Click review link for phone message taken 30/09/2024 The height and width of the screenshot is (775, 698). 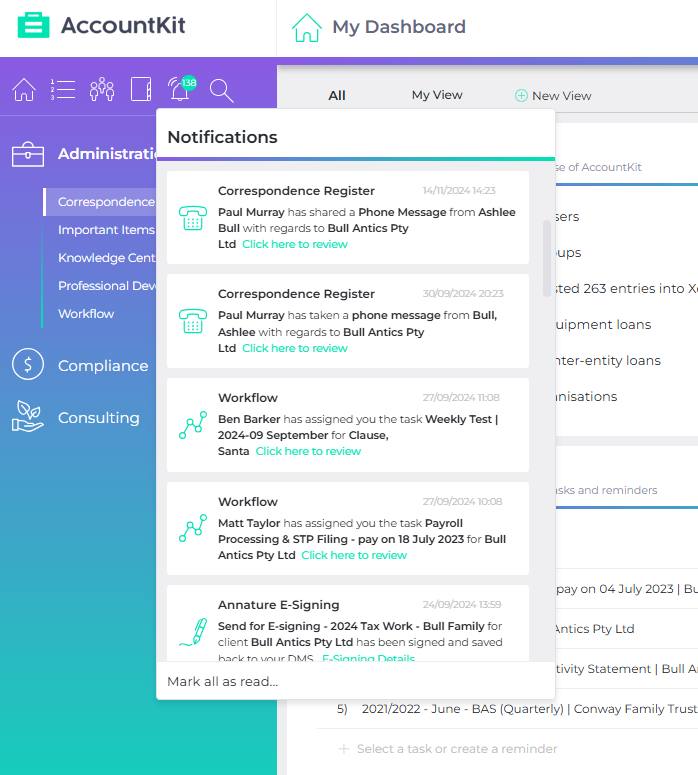[295, 348]
